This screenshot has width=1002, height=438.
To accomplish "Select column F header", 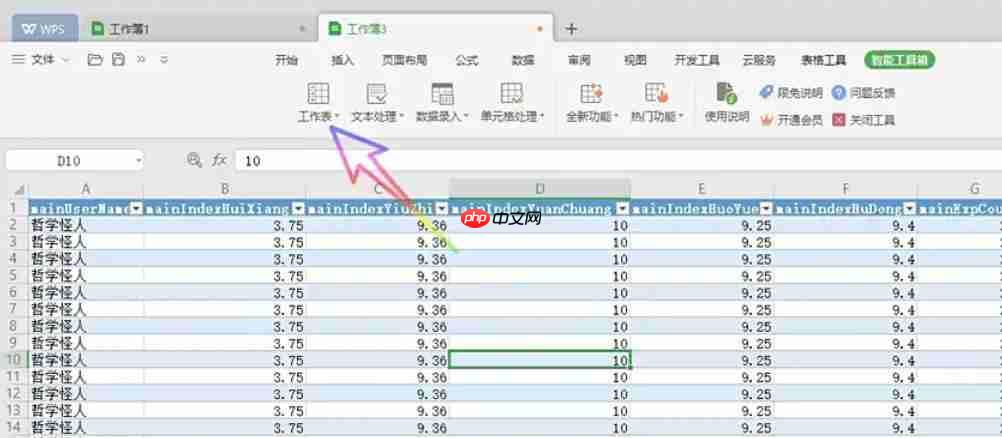I will (x=845, y=189).
